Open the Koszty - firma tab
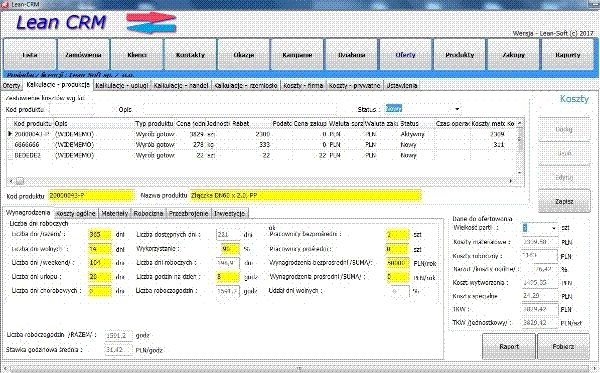The width and height of the screenshot is (600, 373). 303,85
